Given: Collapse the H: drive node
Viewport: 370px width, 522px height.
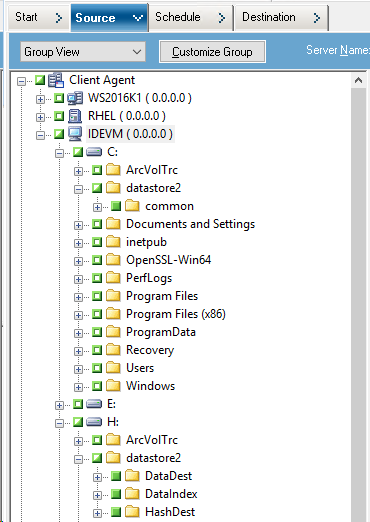Looking at the screenshot, I should coord(59,423).
